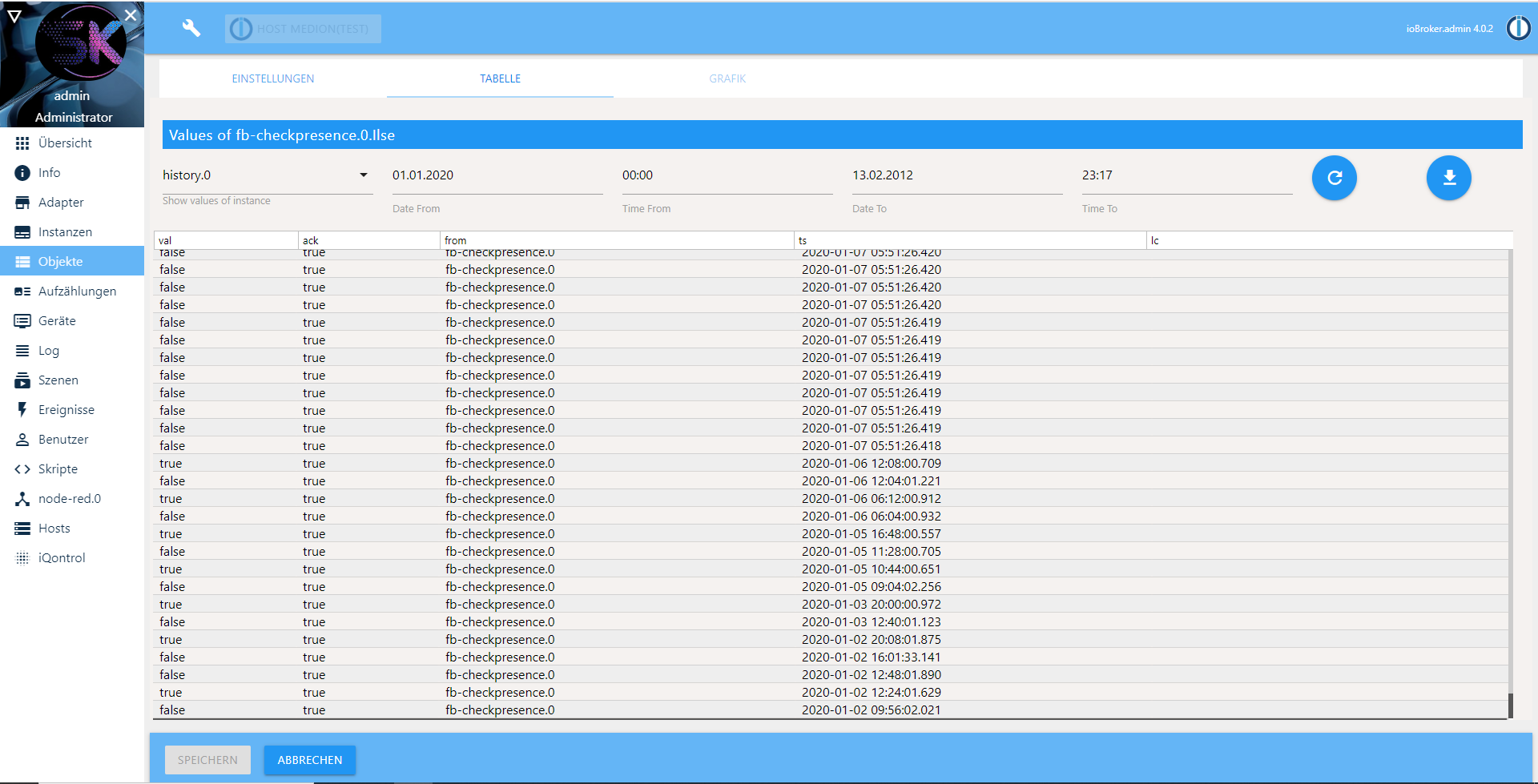1538x784 pixels.
Task: Open the Adapter store icon
Action: tap(22, 203)
